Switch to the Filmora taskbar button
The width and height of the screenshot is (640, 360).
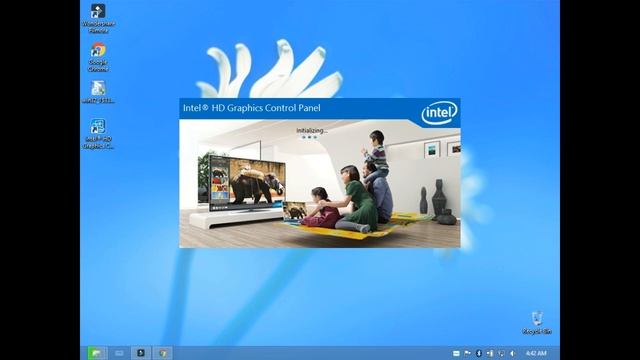point(141,353)
